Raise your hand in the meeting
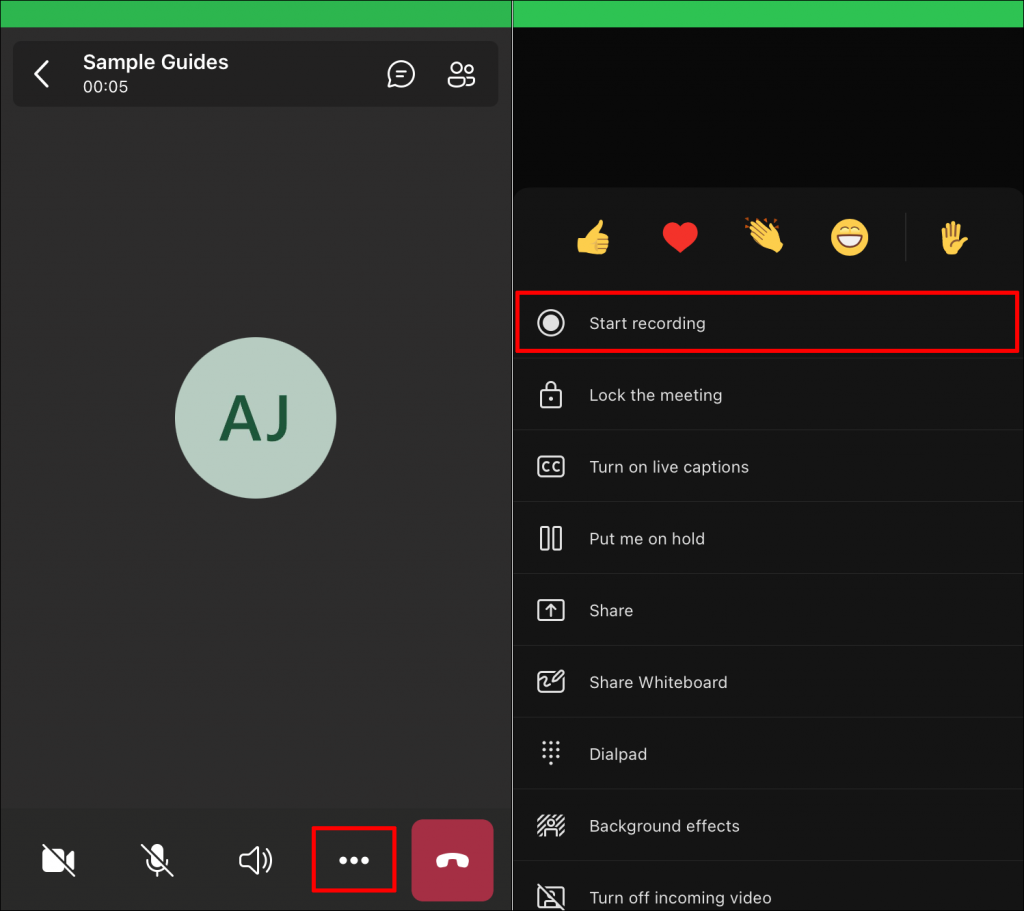Image resolution: width=1024 pixels, height=911 pixels. (953, 237)
